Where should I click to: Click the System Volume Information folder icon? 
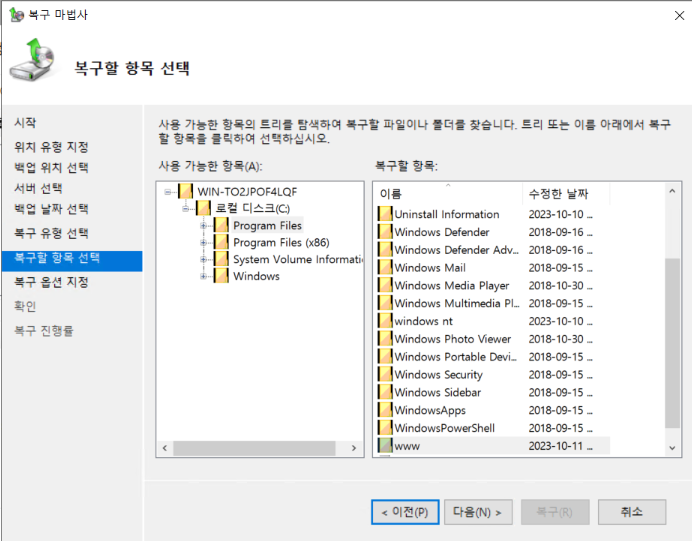click(x=221, y=259)
